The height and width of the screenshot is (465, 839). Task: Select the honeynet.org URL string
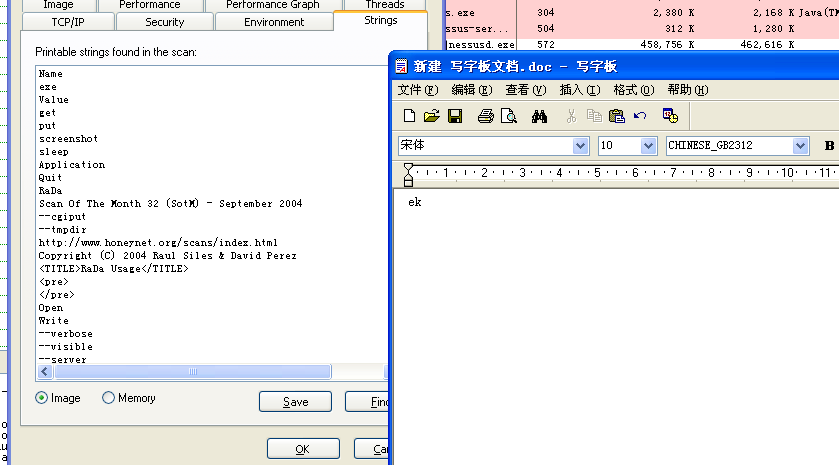[158, 243]
